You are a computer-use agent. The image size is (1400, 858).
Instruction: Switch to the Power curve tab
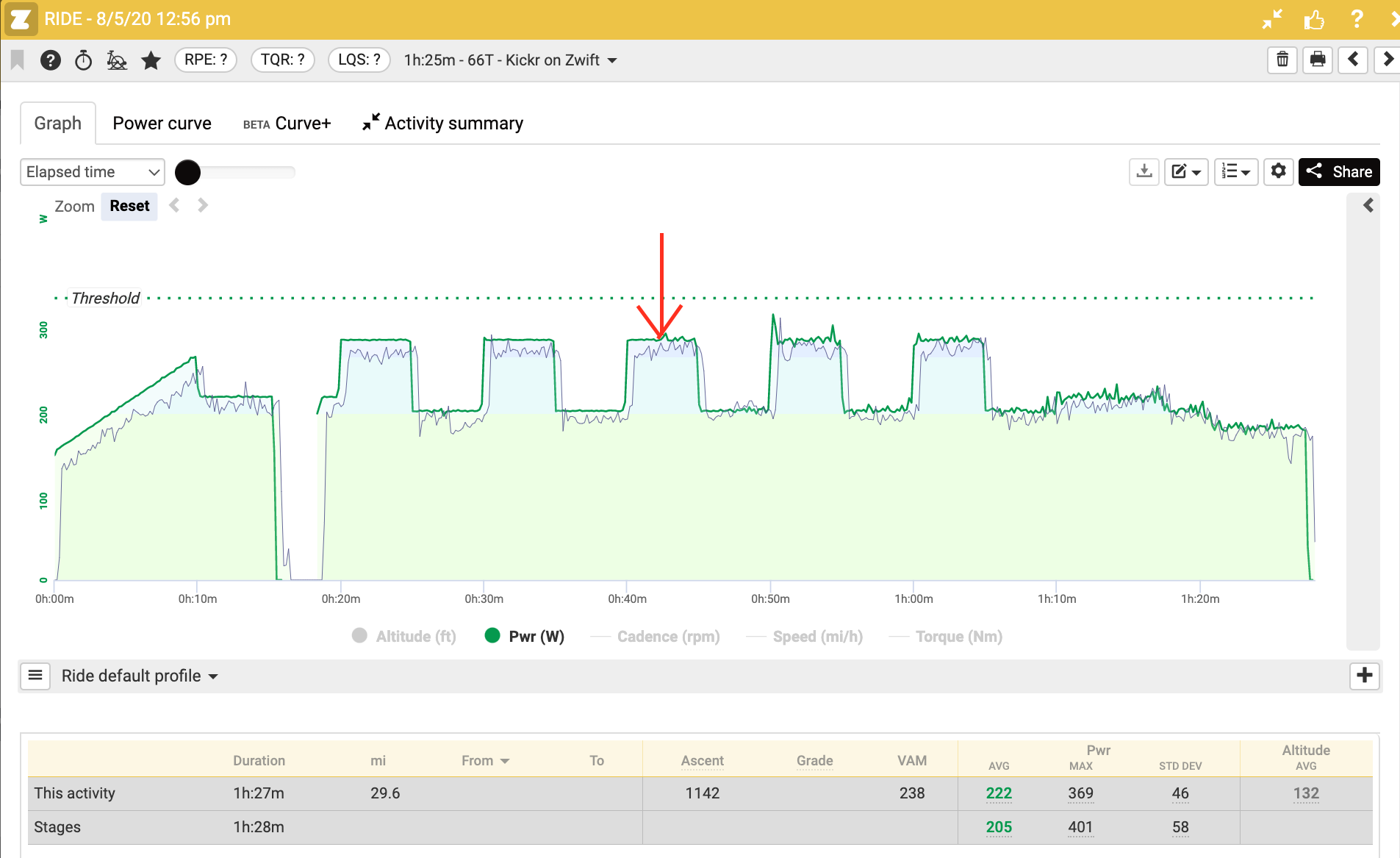(x=162, y=124)
